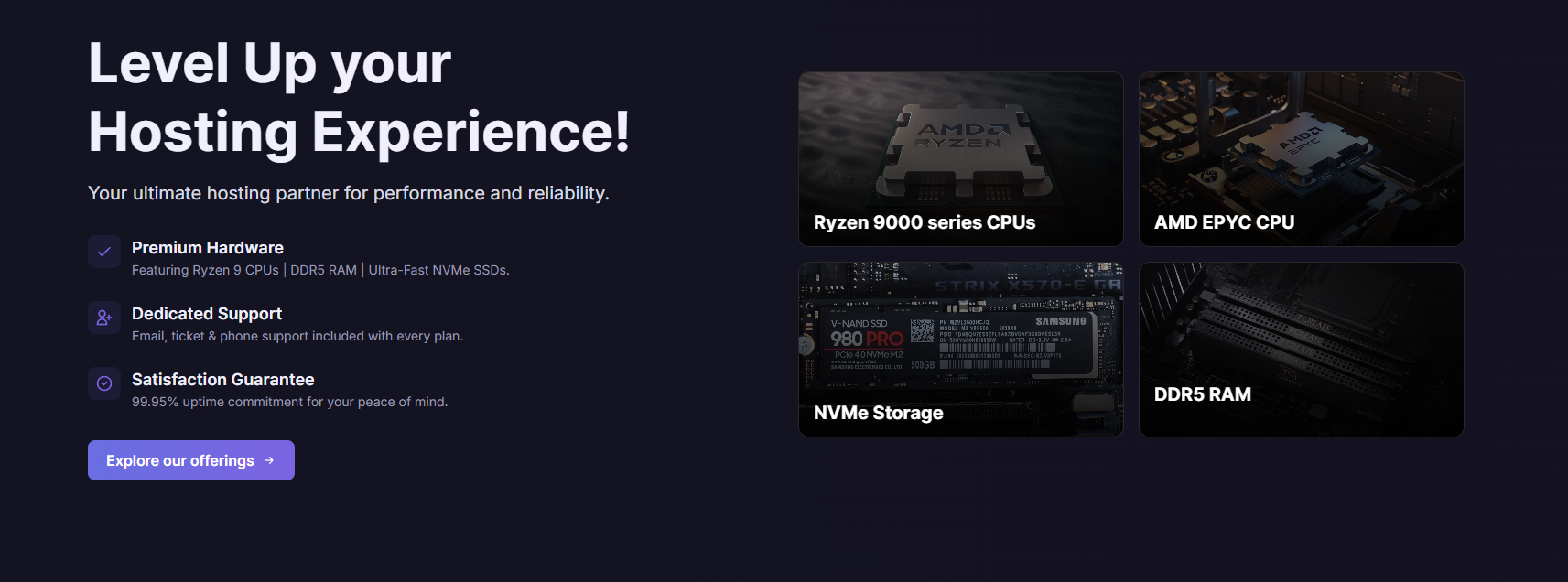
Task: Click the ultimate hosting partner subtitle
Action: pos(349,193)
